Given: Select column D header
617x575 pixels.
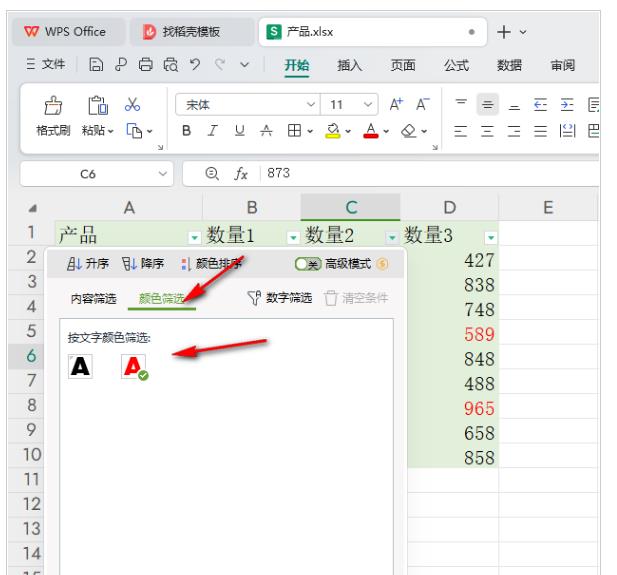Looking at the screenshot, I should point(449,207).
